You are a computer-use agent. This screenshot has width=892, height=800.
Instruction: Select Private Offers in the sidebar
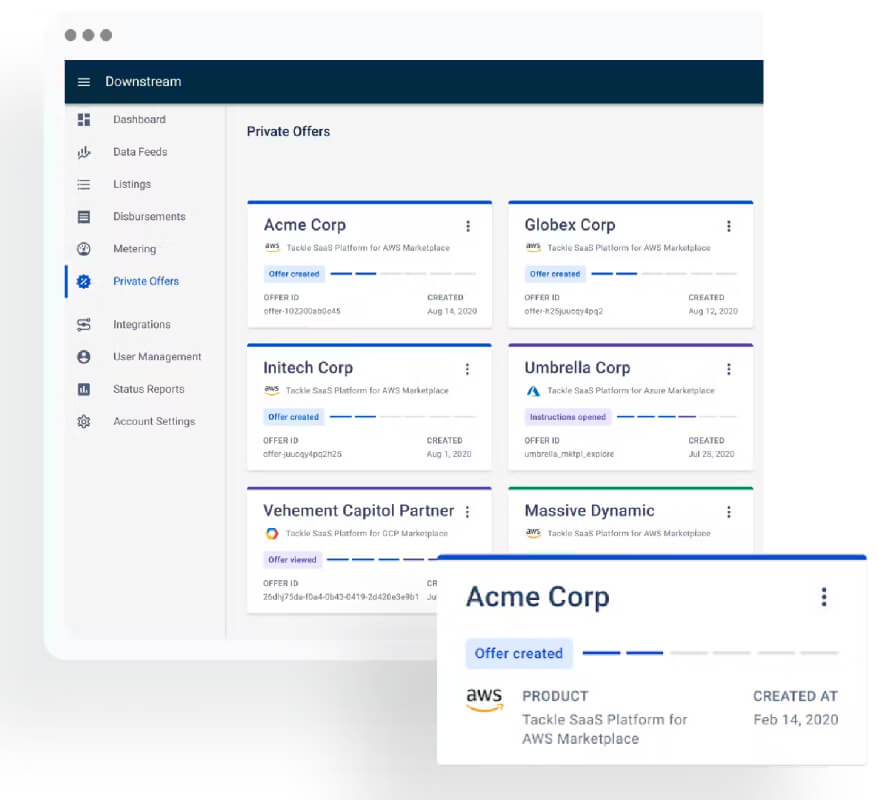point(146,281)
